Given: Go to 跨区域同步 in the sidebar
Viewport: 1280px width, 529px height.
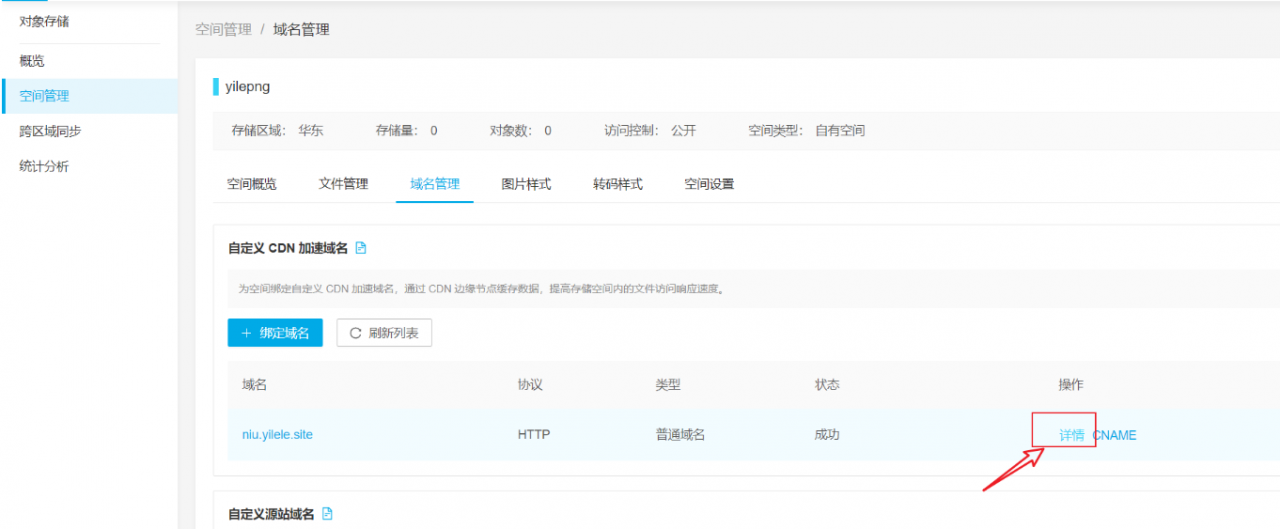Looking at the screenshot, I should [51, 131].
